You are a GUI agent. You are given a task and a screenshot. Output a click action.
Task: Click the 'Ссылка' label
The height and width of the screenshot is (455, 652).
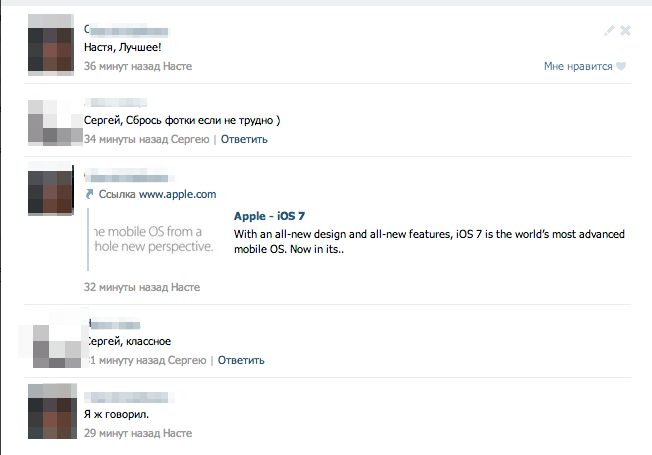click(117, 194)
